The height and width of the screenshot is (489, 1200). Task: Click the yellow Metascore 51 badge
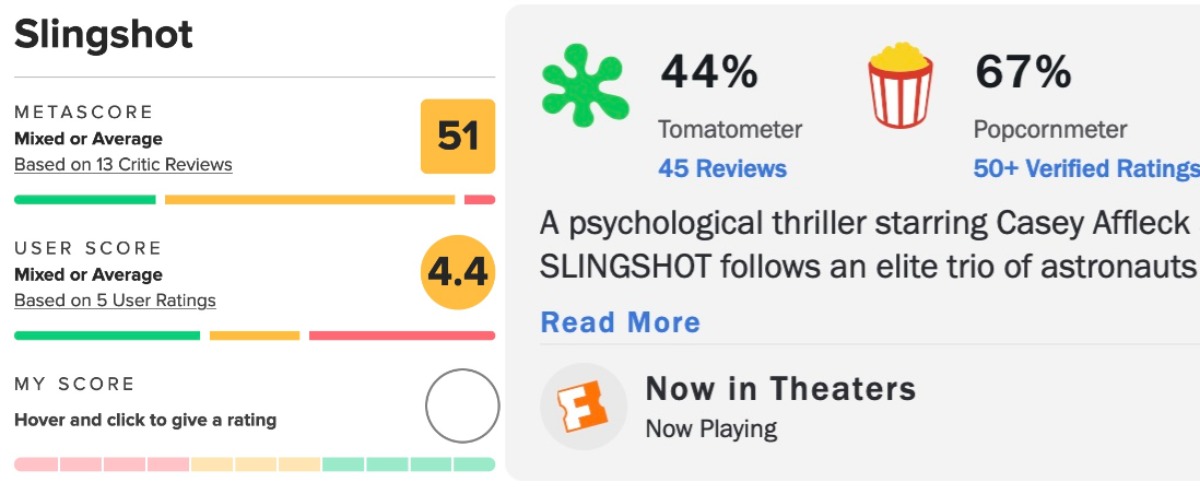tap(458, 137)
